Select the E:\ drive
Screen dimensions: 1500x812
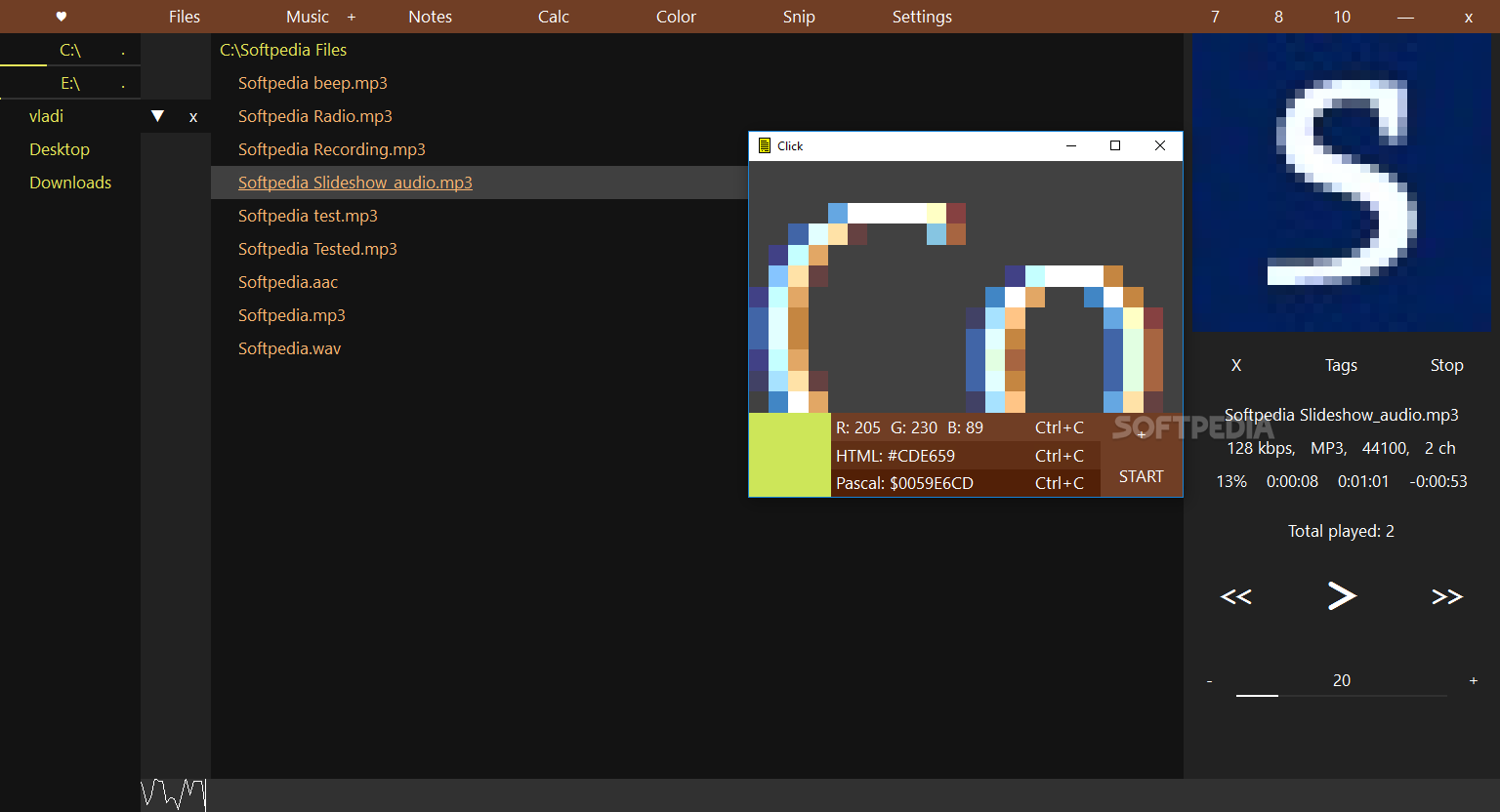pos(70,83)
